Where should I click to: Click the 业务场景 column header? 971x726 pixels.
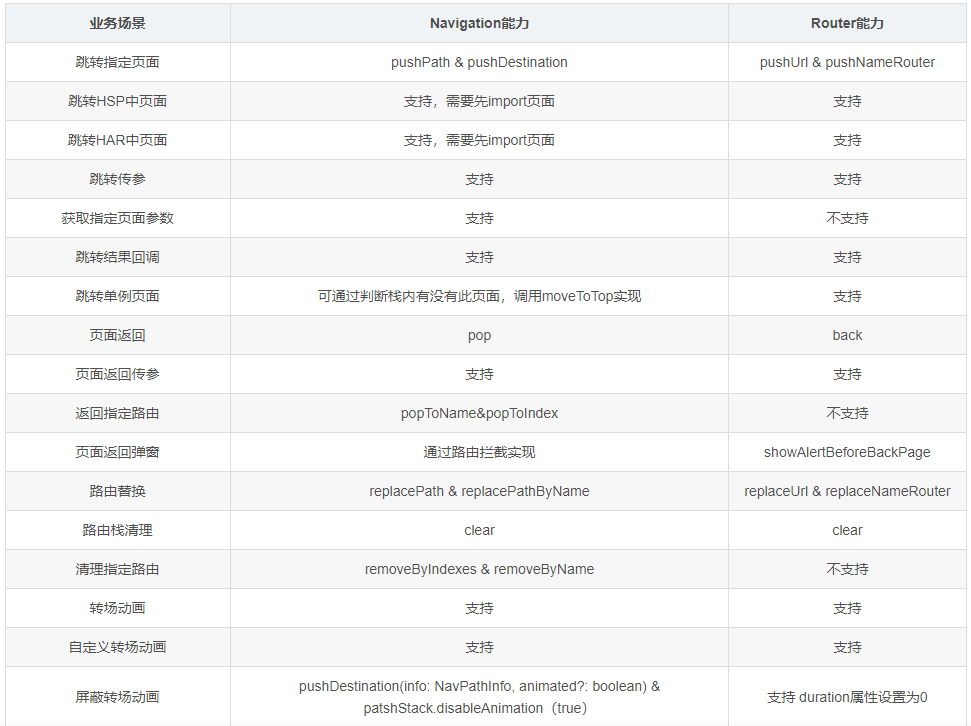coord(118,24)
